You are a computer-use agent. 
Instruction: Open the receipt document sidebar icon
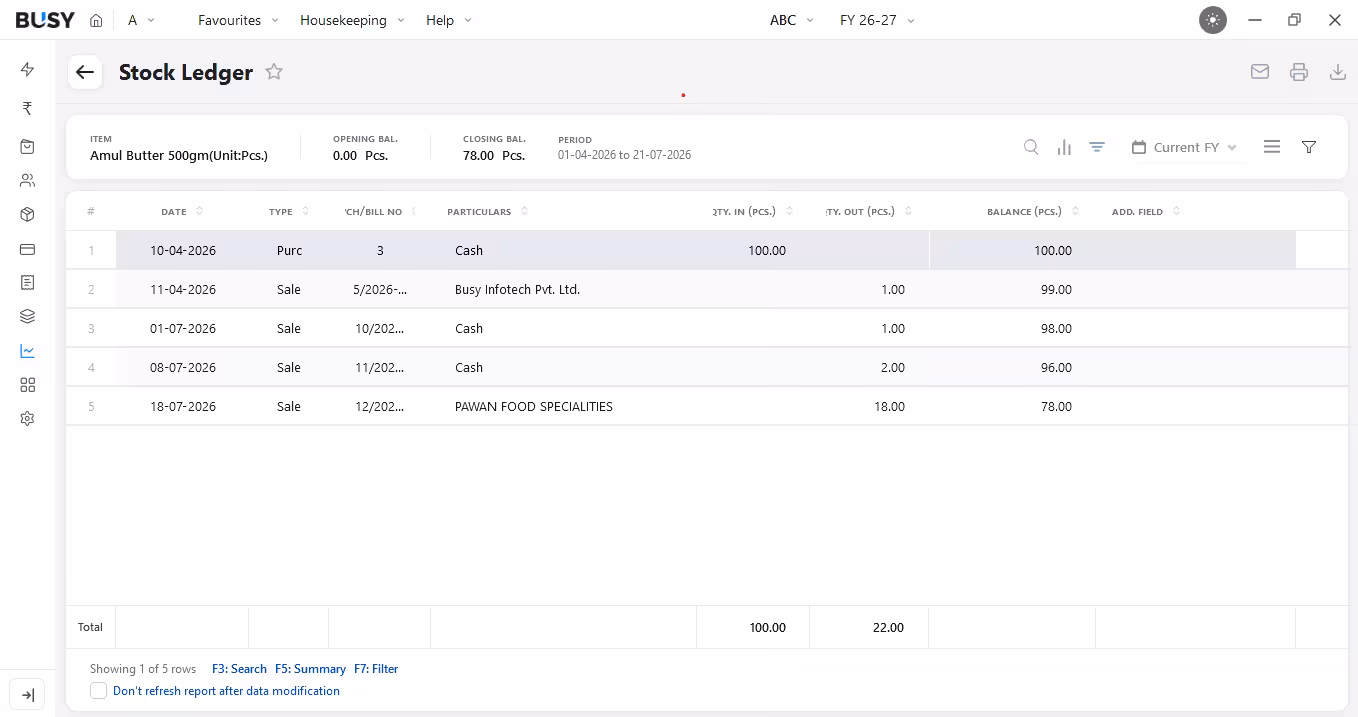coord(27,283)
